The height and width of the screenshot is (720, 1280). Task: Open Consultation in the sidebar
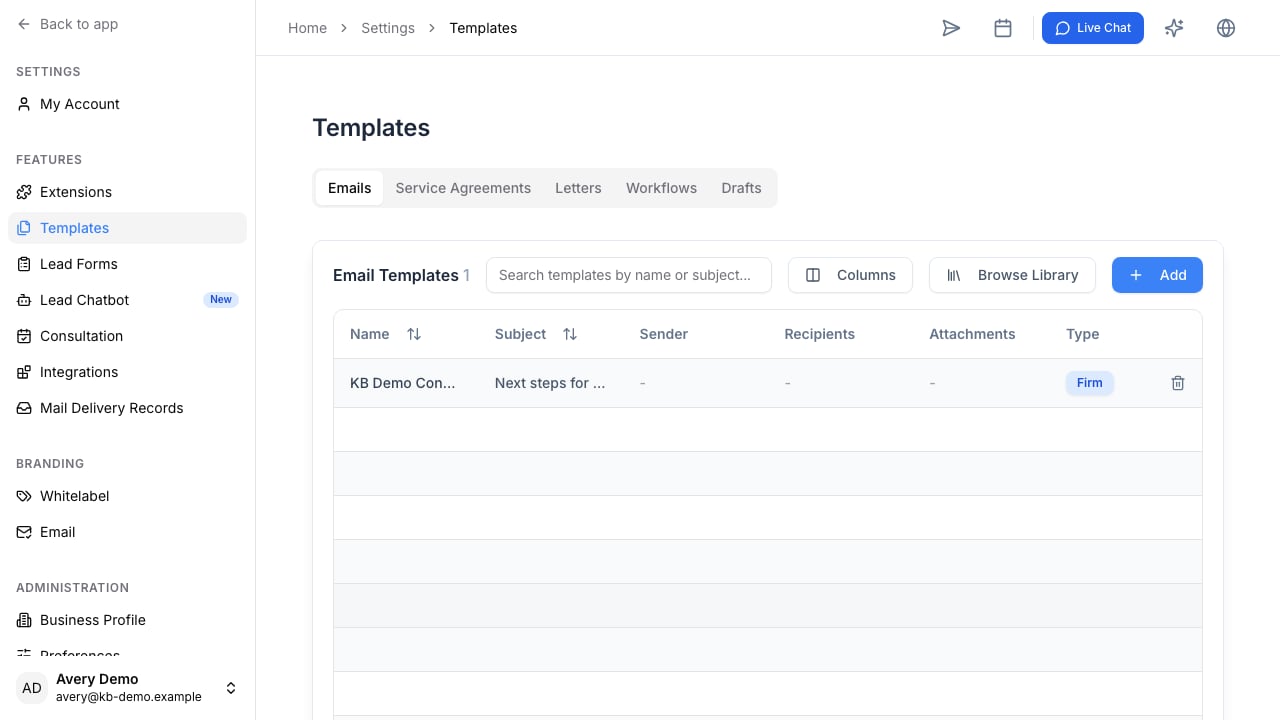pos(127,336)
